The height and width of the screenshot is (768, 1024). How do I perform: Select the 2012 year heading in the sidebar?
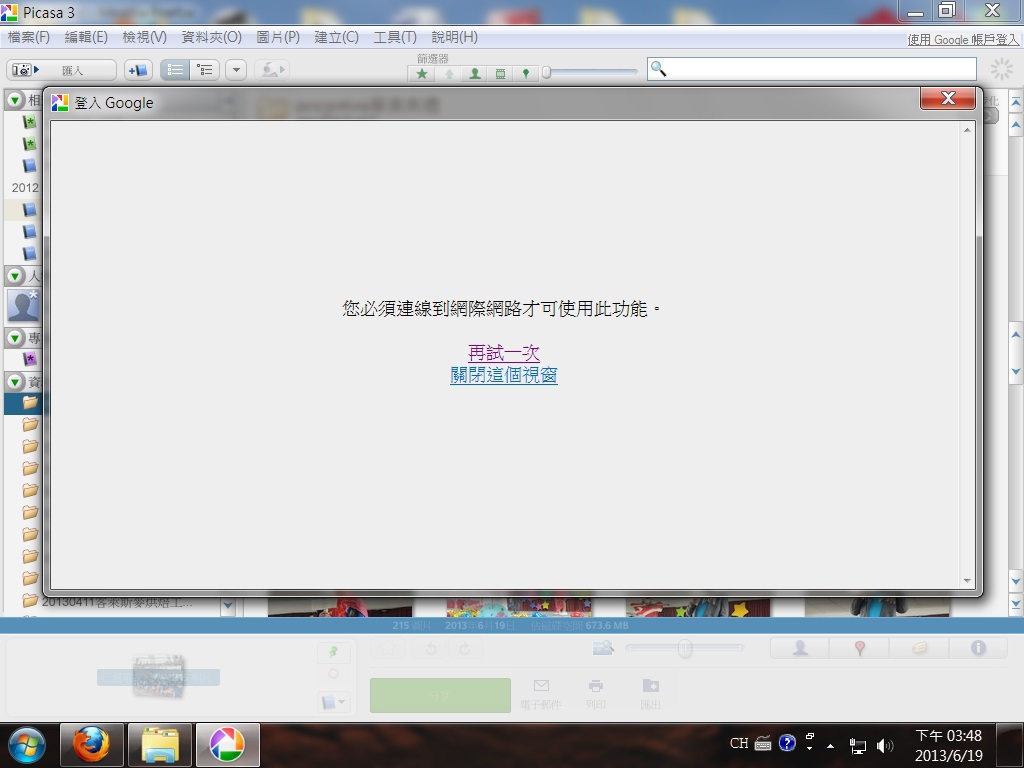(x=25, y=187)
